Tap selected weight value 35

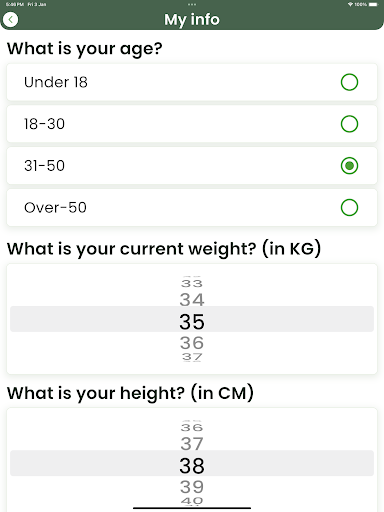(x=192, y=322)
